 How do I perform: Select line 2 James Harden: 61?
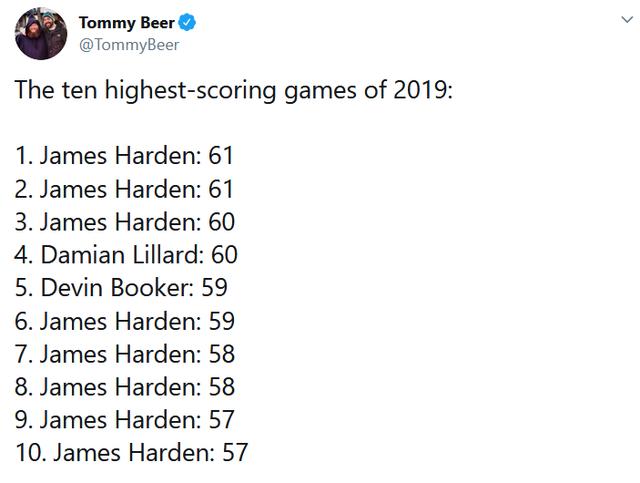(x=124, y=189)
